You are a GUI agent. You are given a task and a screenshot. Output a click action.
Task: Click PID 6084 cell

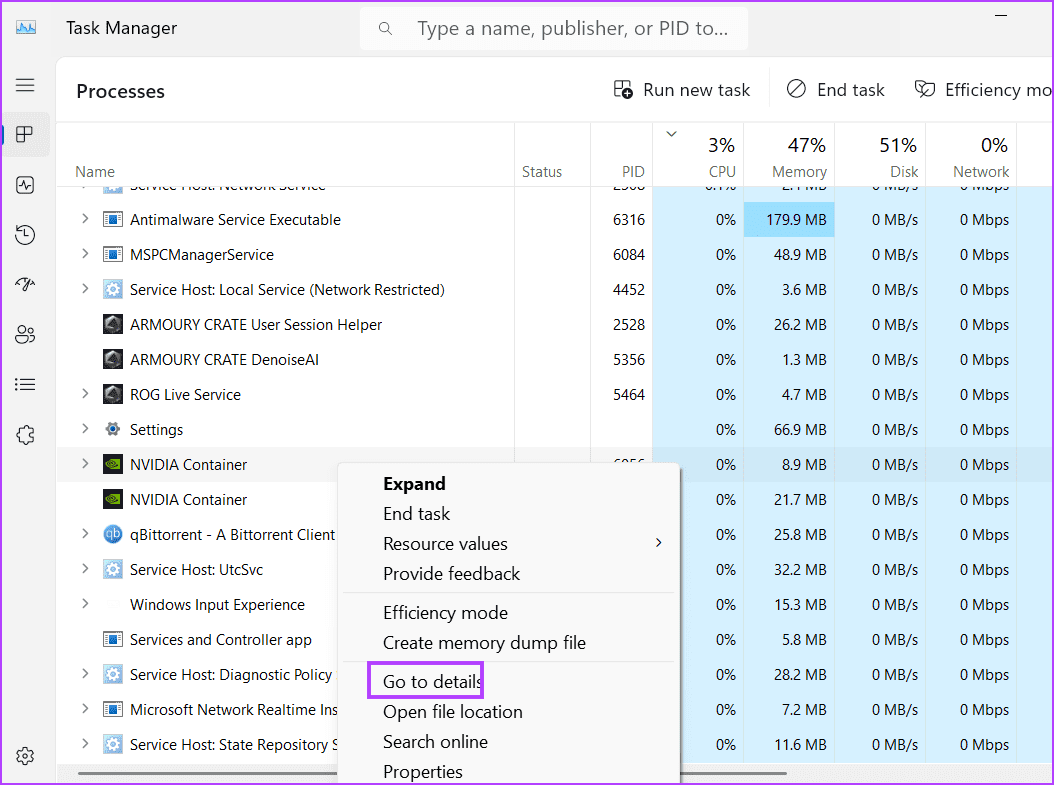pyautogui.click(x=622, y=255)
